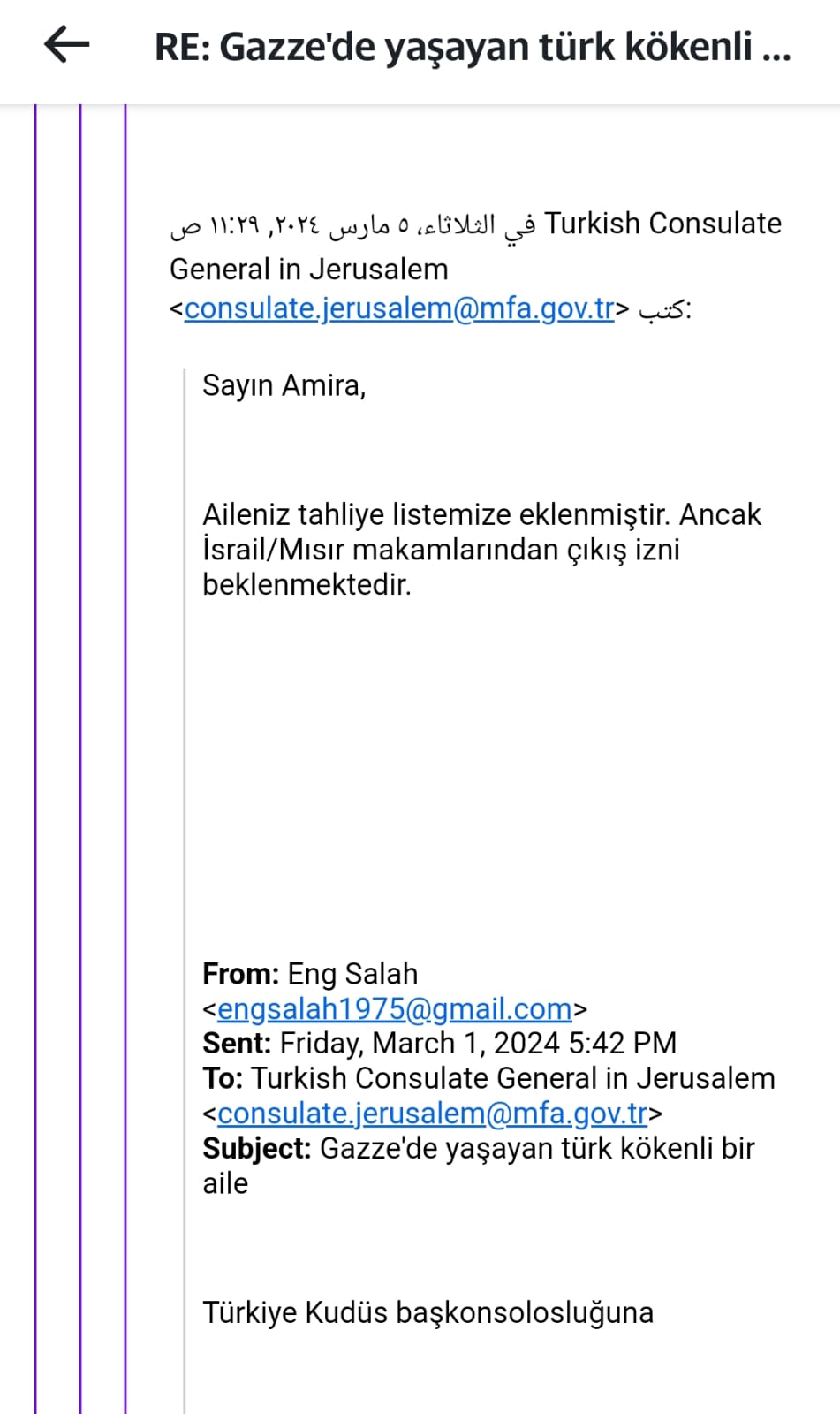Click the sender name 'Eng Salah'
Screen dimensions: 840x1414
[x=352, y=975]
